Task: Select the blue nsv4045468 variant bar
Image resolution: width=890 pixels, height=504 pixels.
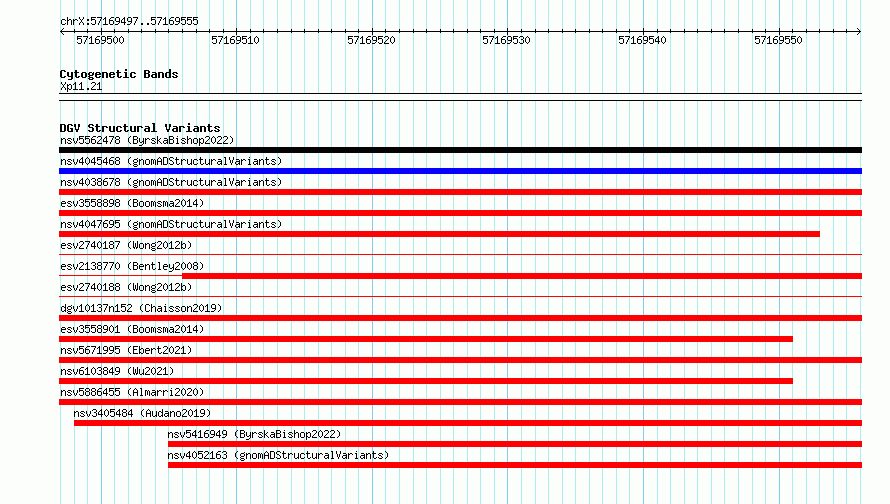Action: click(460, 171)
